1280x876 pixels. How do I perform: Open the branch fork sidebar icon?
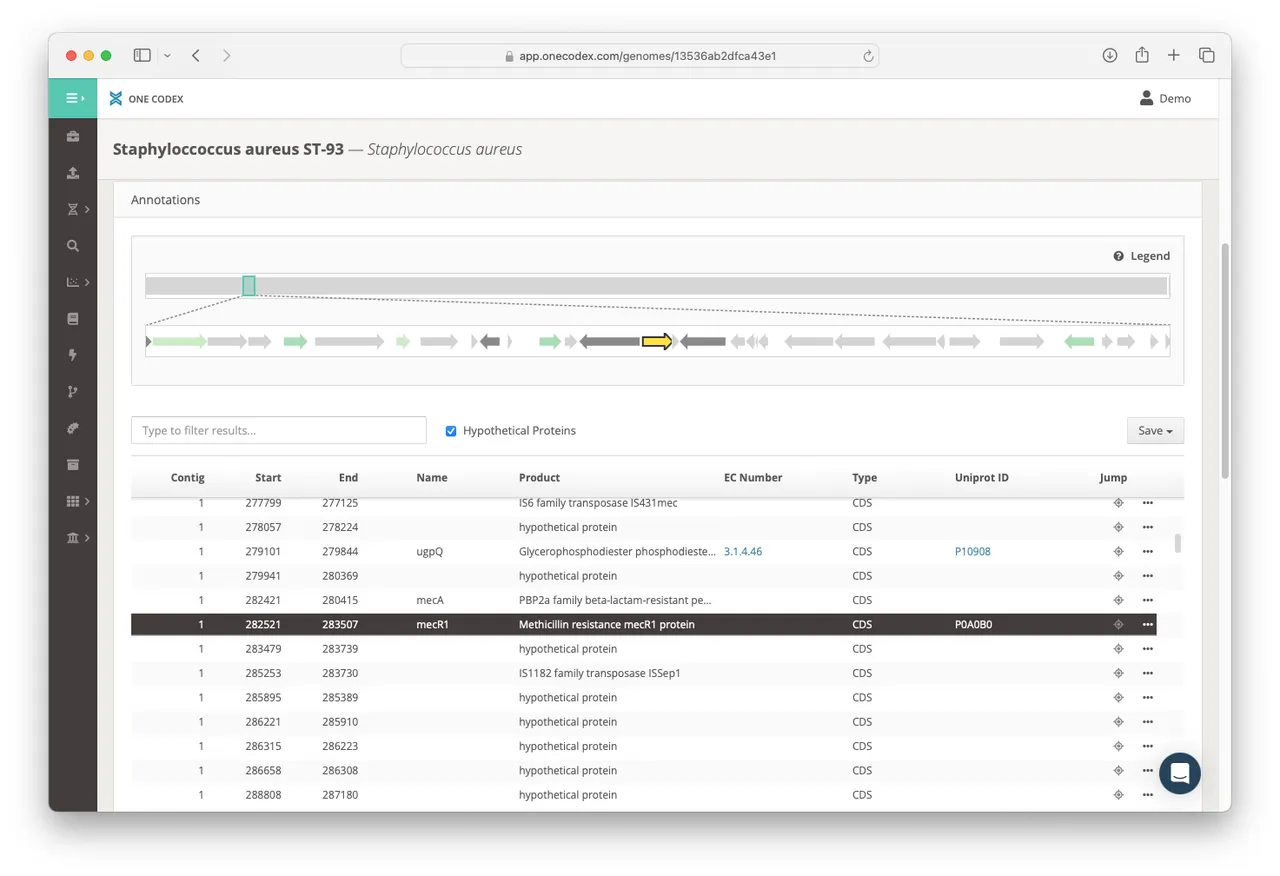(x=73, y=392)
